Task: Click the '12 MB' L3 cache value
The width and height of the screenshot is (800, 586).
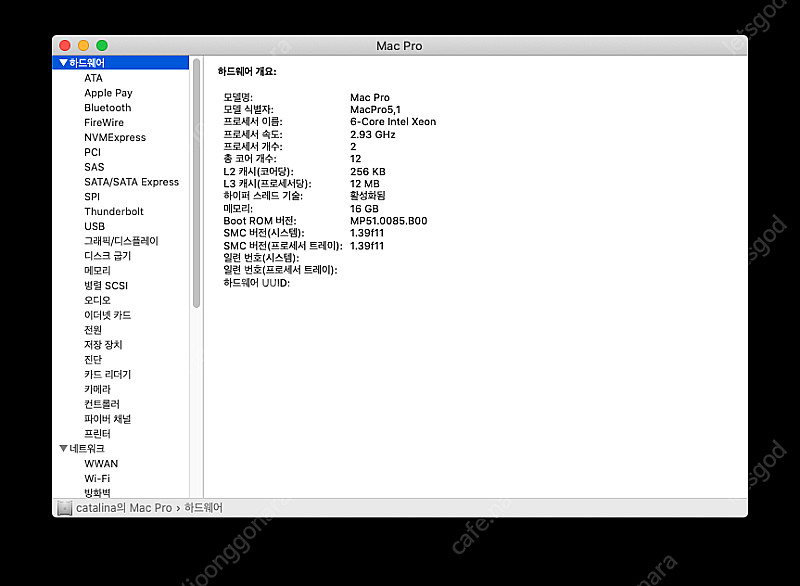Action: point(364,184)
